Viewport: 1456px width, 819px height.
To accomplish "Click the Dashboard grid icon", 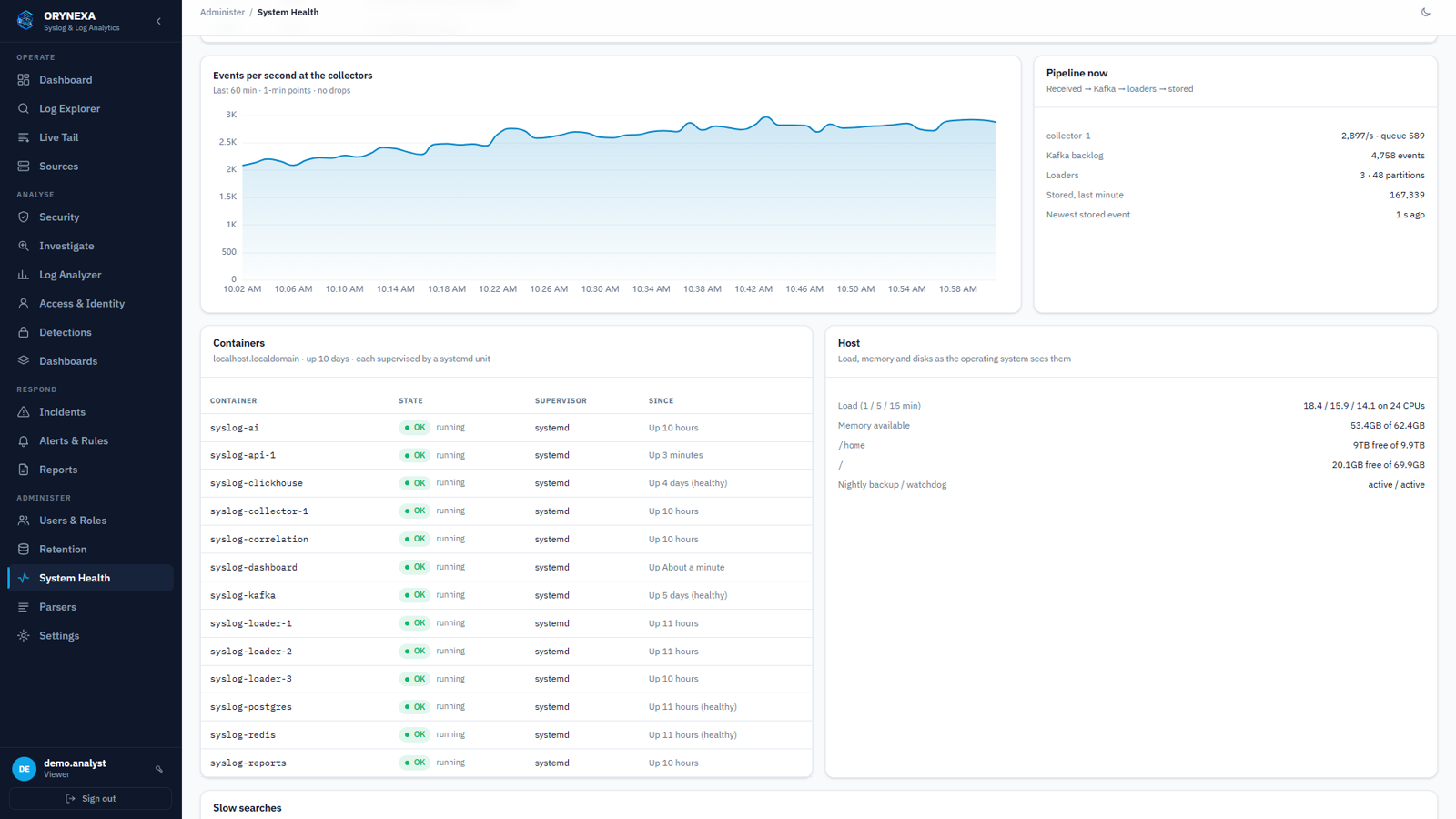I will pyautogui.click(x=24, y=80).
